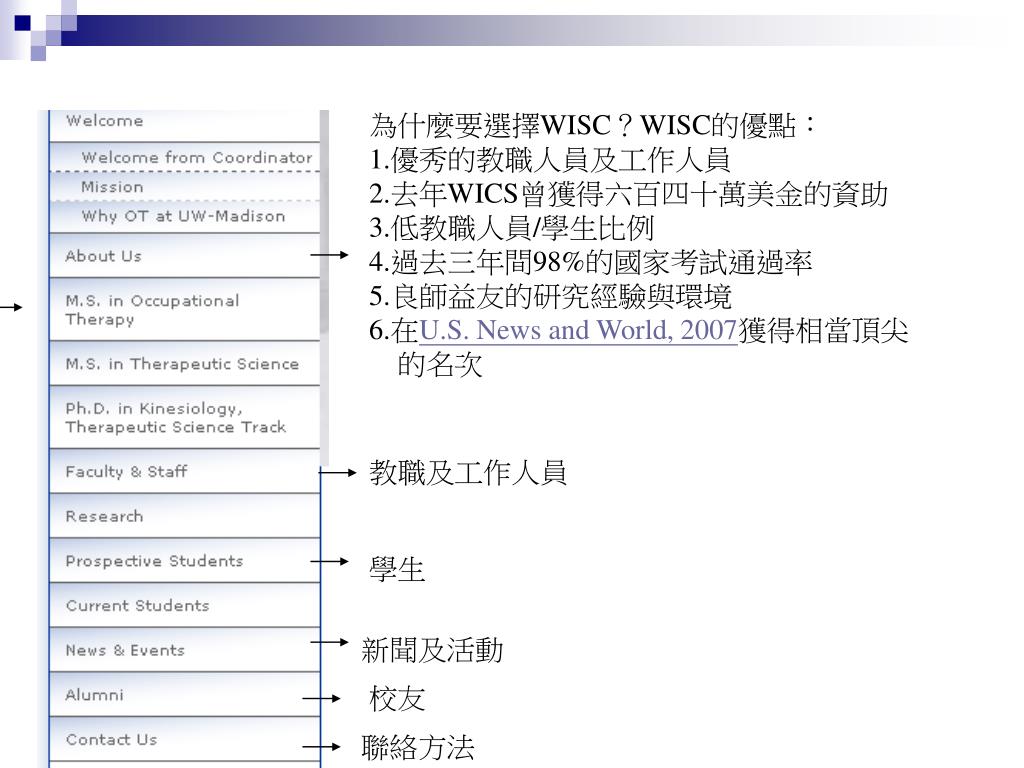Open the Research menu item
The width and height of the screenshot is (1024, 768).
(x=184, y=517)
